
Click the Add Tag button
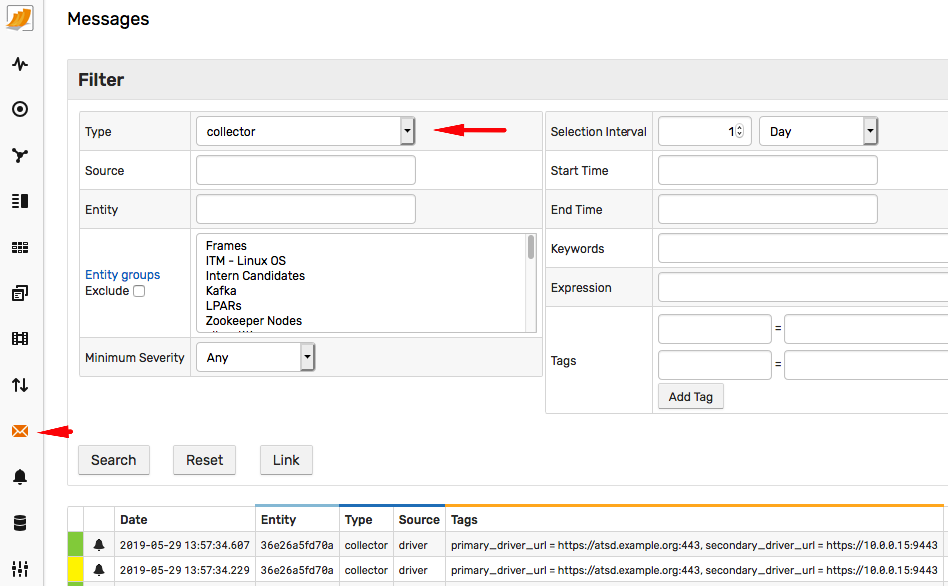click(x=690, y=397)
